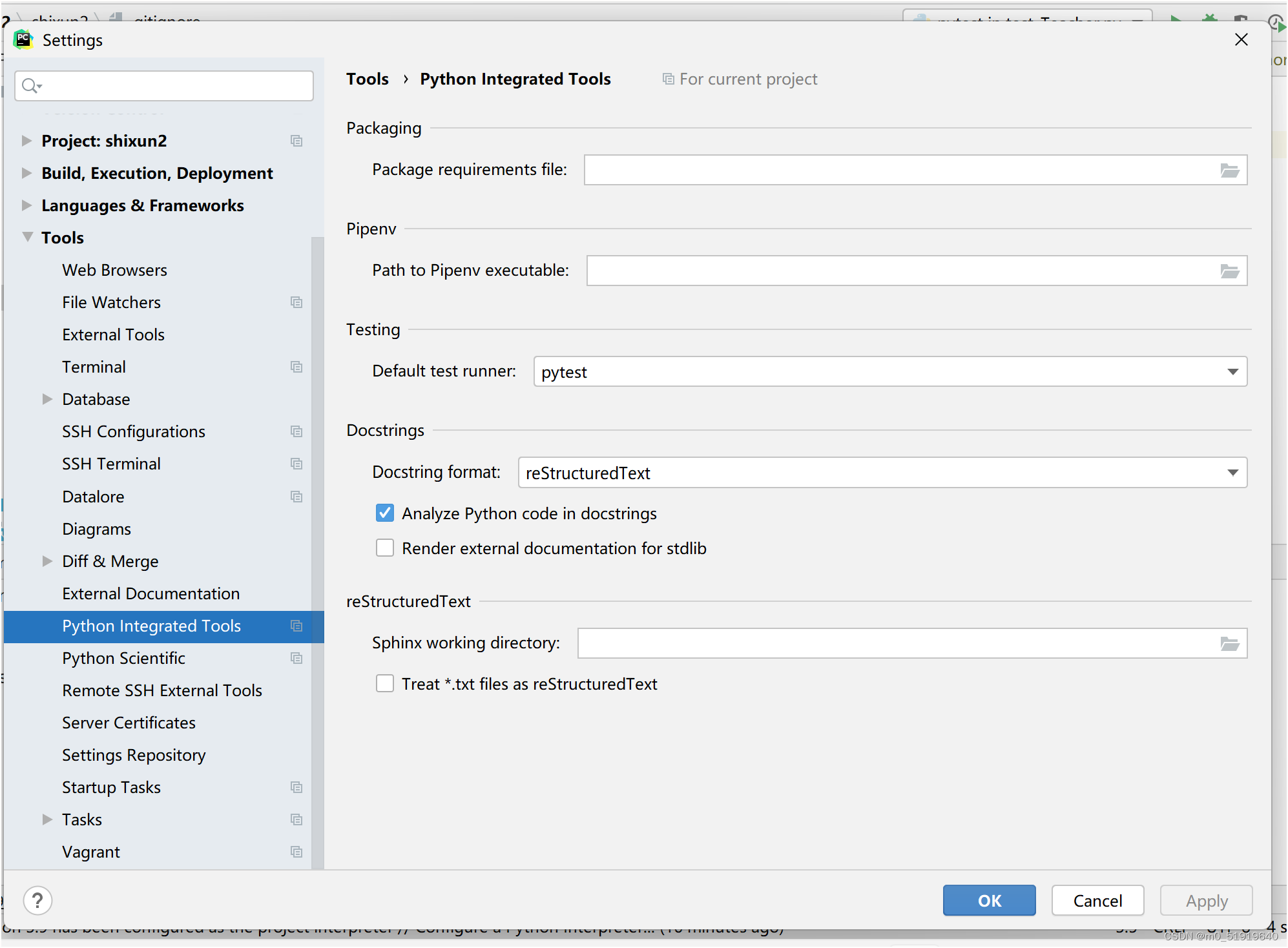Open External Tools settings page
Screen dimensions: 1288x948
click(114, 335)
